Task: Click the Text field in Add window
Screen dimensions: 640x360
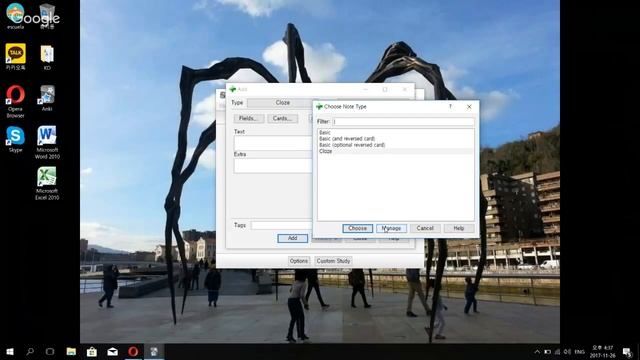Action: pos(273,143)
